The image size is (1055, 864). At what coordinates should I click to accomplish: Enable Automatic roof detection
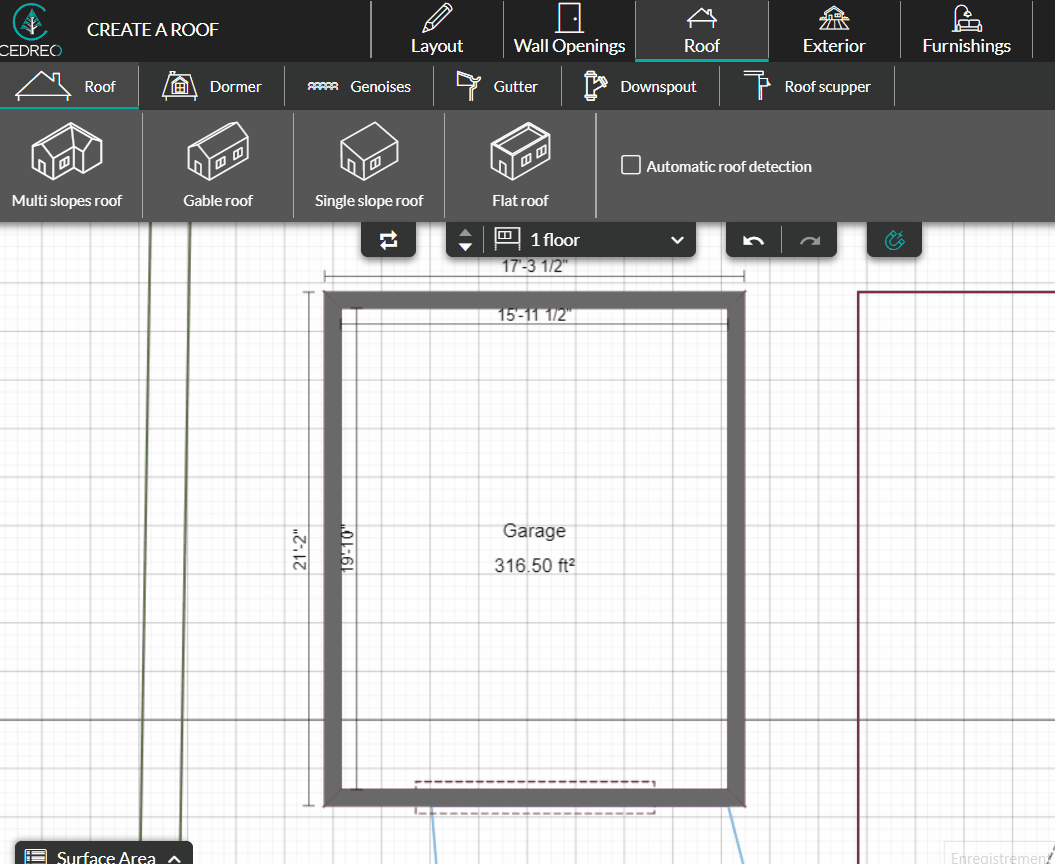tap(631, 165)
